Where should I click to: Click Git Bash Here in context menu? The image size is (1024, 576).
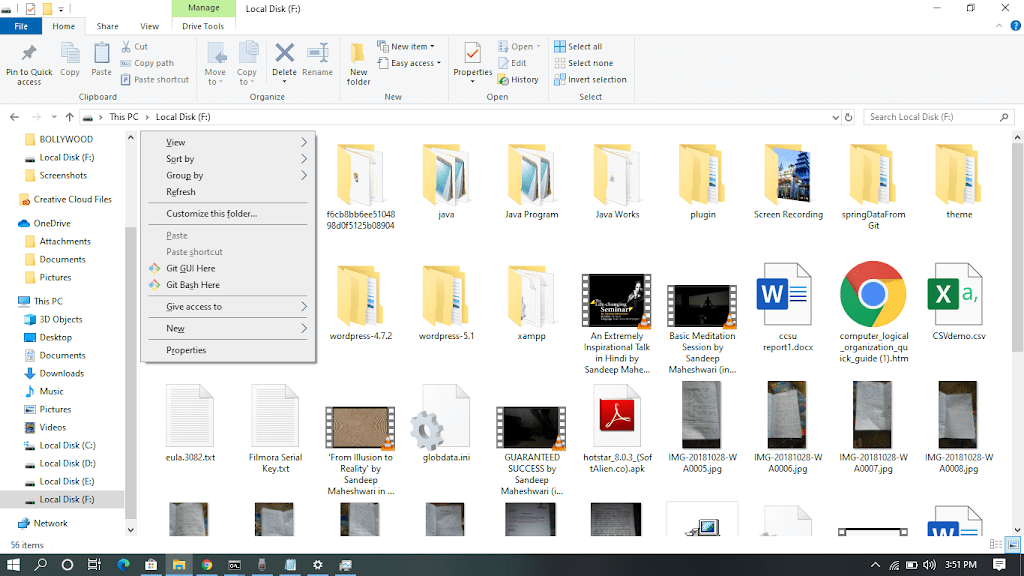[x=192, y=285]
